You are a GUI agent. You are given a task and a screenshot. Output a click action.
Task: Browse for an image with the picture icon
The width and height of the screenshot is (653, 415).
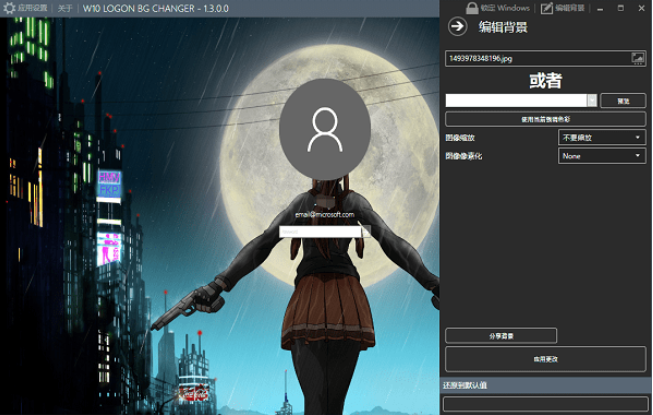[x=638, y=58]
